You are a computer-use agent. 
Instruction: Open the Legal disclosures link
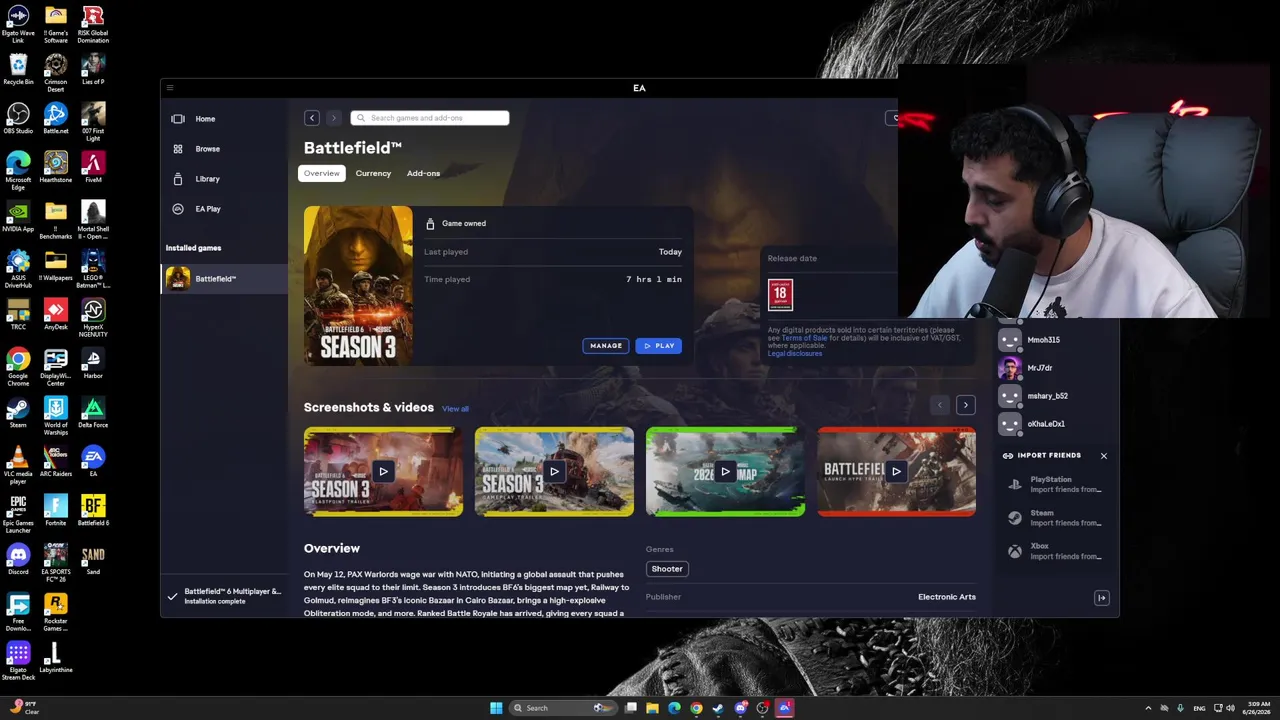point(795,354)
